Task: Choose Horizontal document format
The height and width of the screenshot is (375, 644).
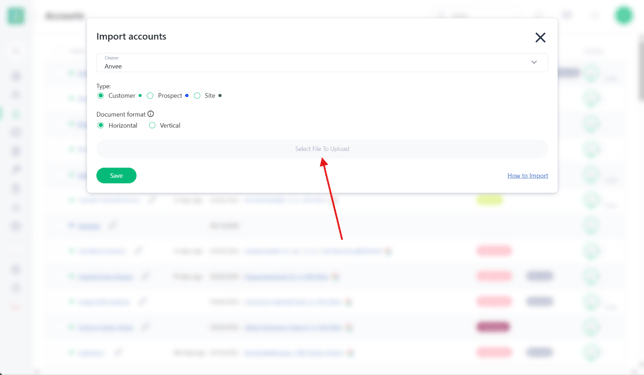Action: (101, 125)
